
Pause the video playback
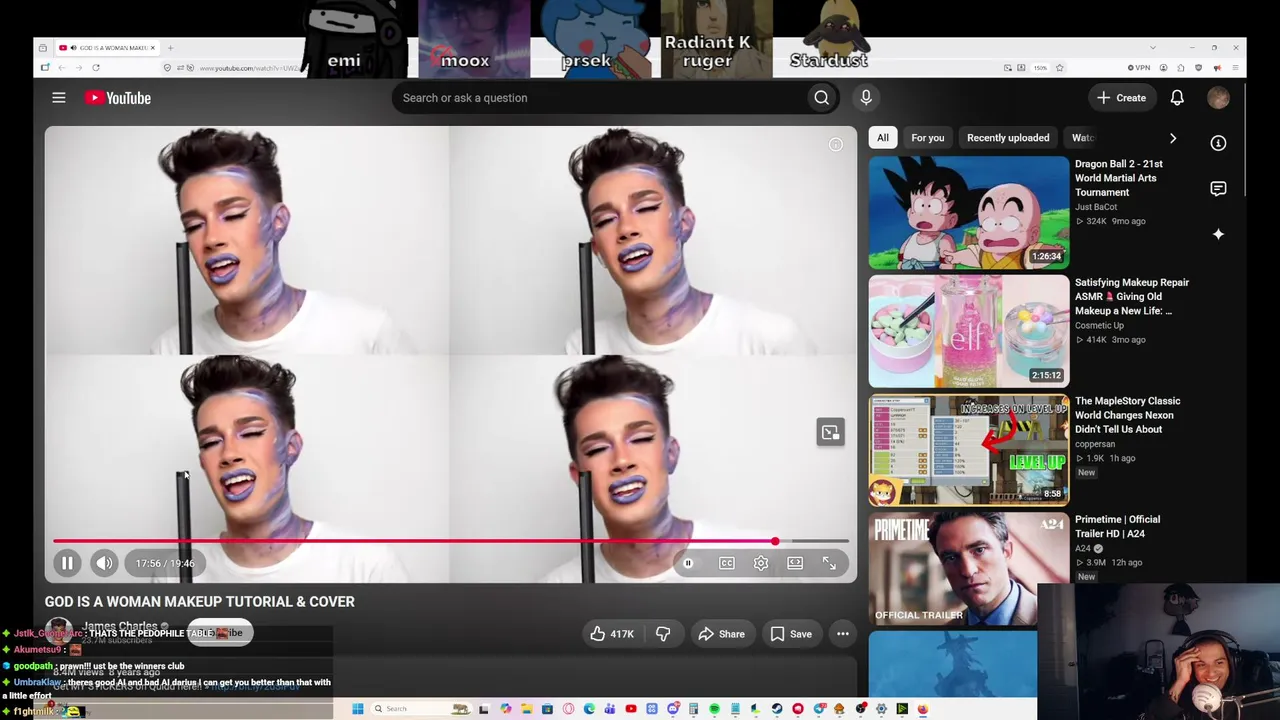coord(67,563)
